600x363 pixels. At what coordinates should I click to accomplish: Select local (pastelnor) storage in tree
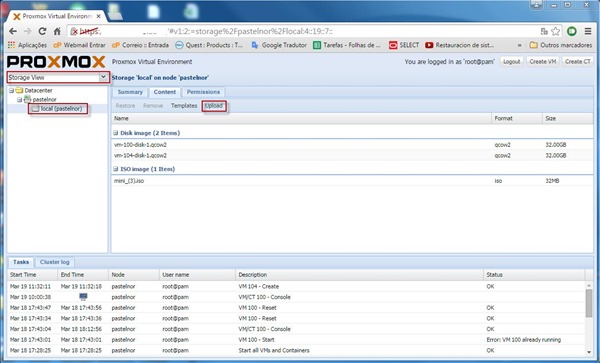point(57,109)
